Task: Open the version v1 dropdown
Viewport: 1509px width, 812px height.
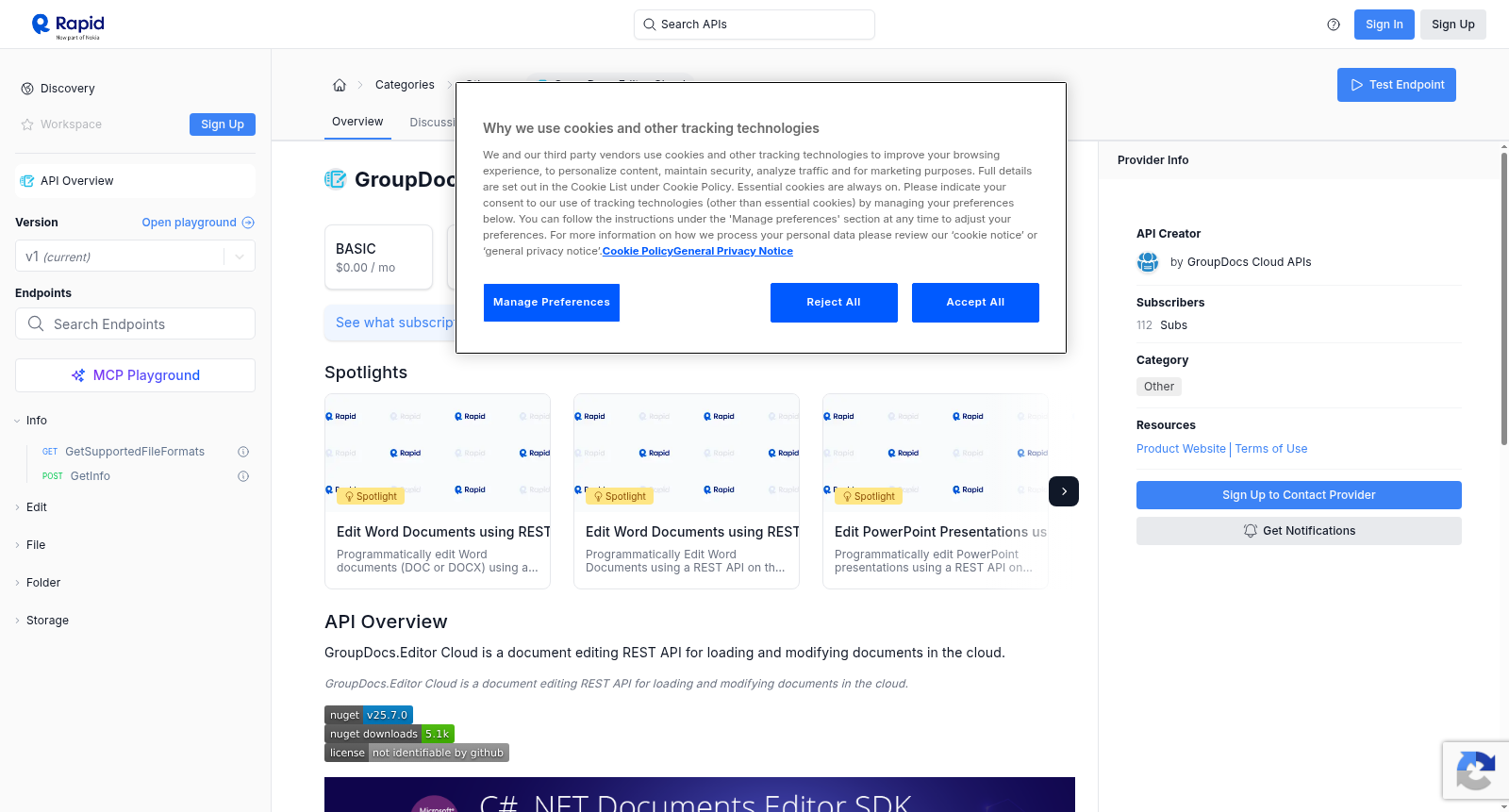Action: point(135,257)
